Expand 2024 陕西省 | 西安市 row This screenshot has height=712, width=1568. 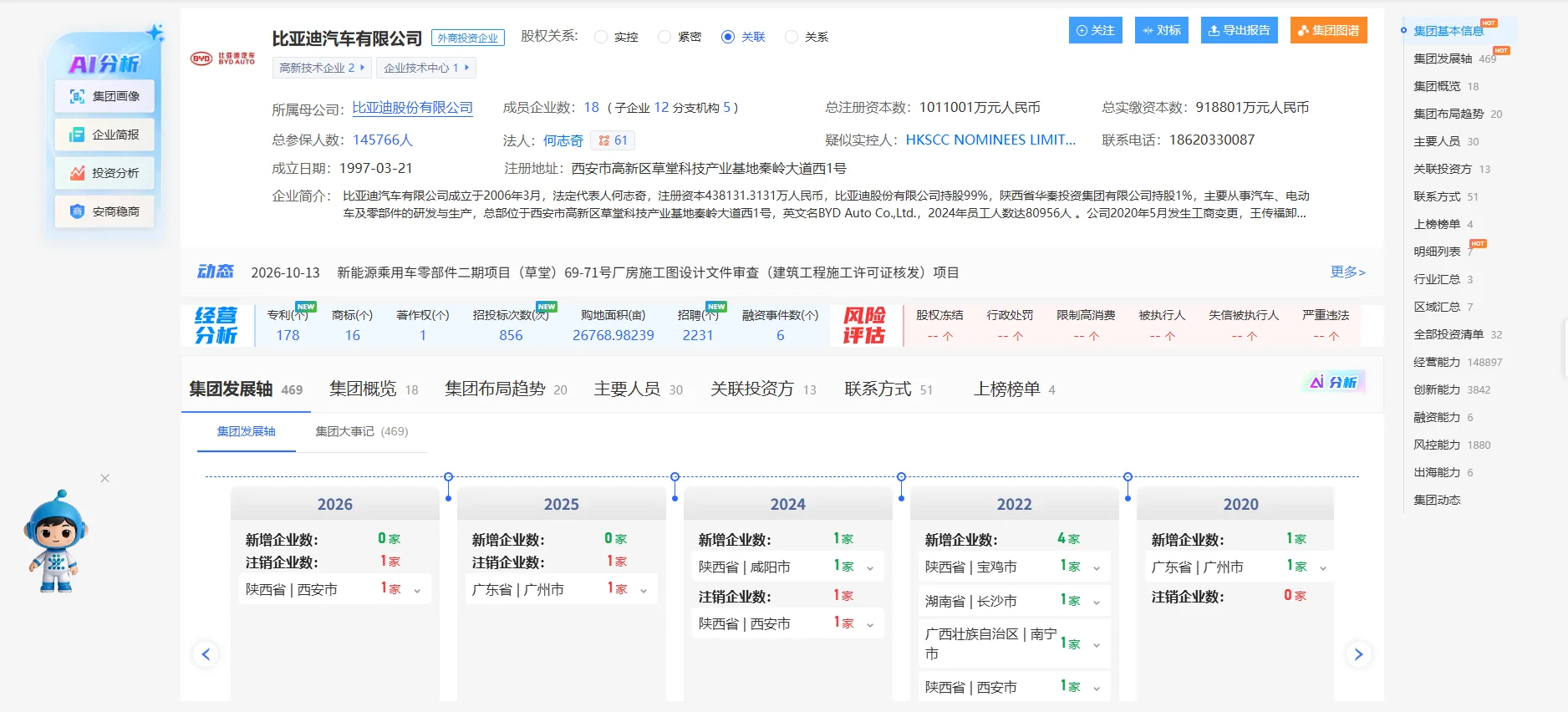[x=787, y=623]
